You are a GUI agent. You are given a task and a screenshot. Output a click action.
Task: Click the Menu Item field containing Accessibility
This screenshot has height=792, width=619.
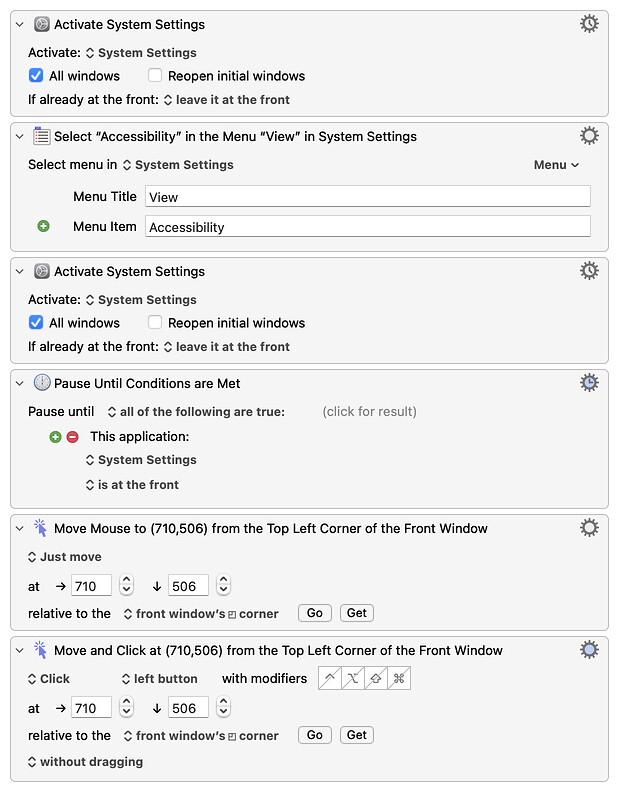(368, 226)
